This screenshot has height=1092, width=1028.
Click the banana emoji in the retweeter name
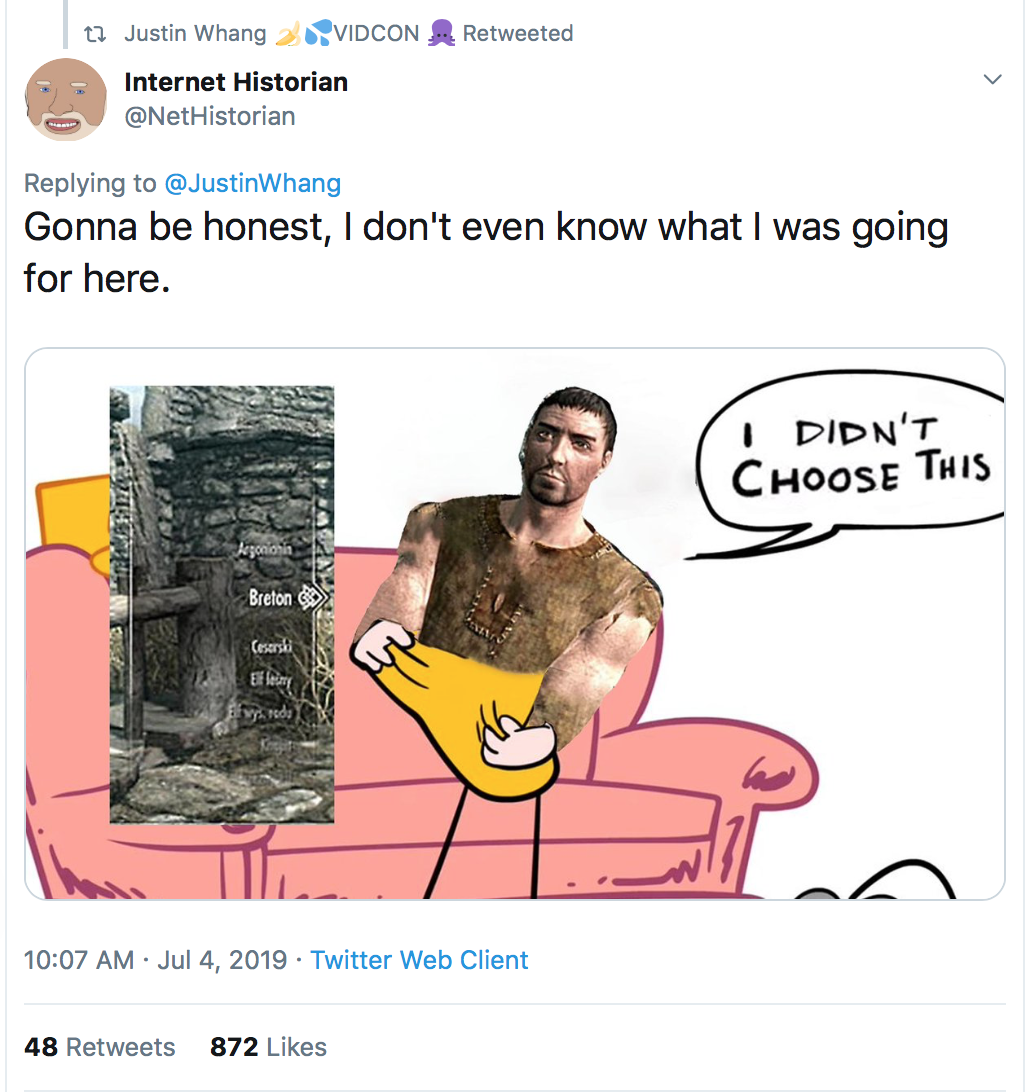pos(288,33)
